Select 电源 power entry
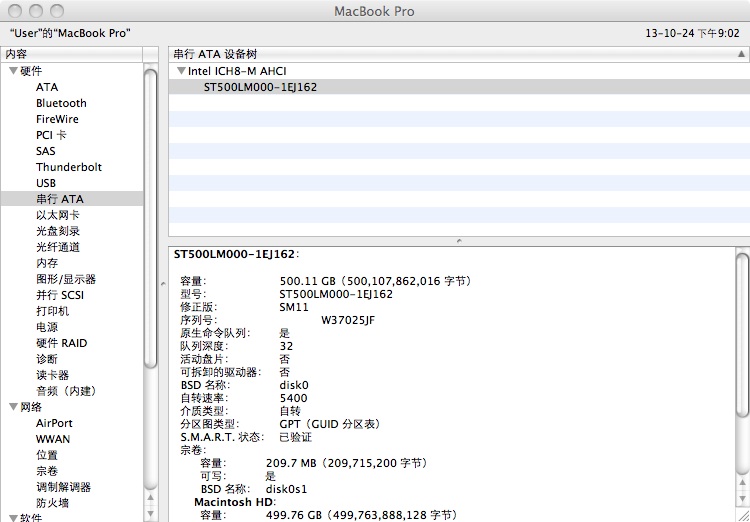This screenshot has width=750, height=522. 47,327
